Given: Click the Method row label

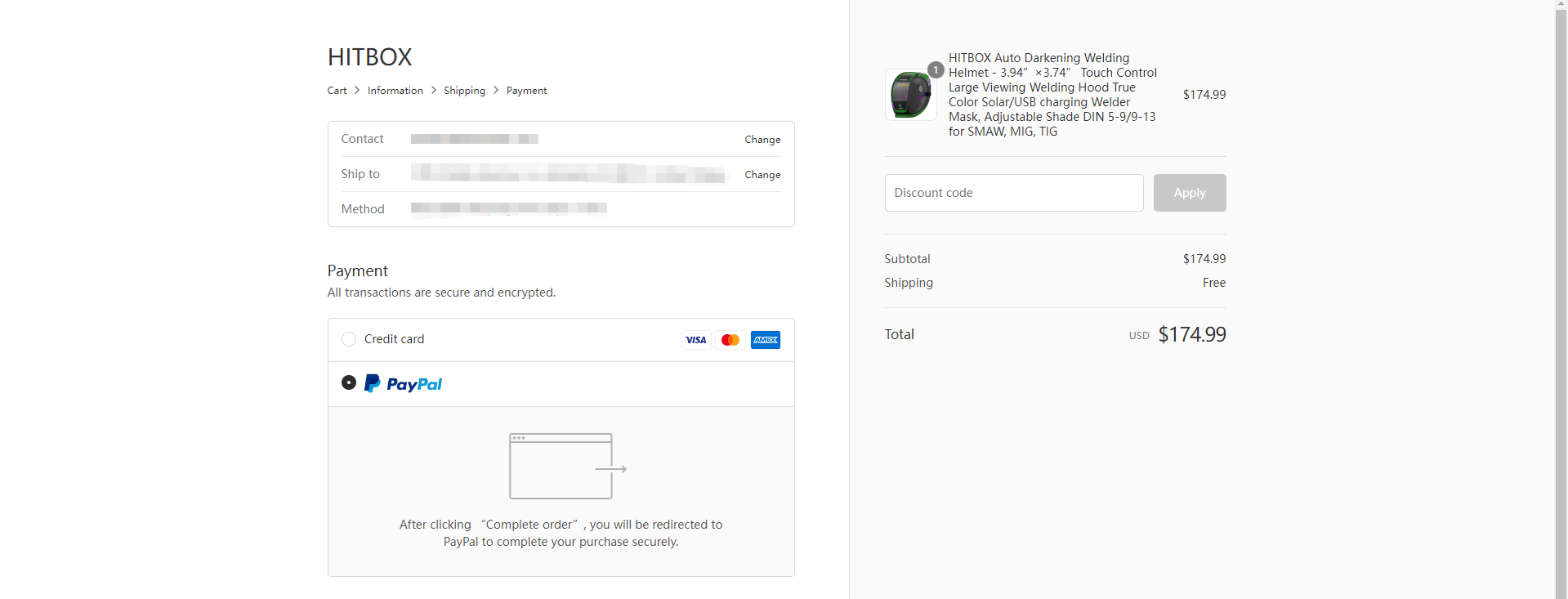Looking at the screenshot, I should pos(363,209).
